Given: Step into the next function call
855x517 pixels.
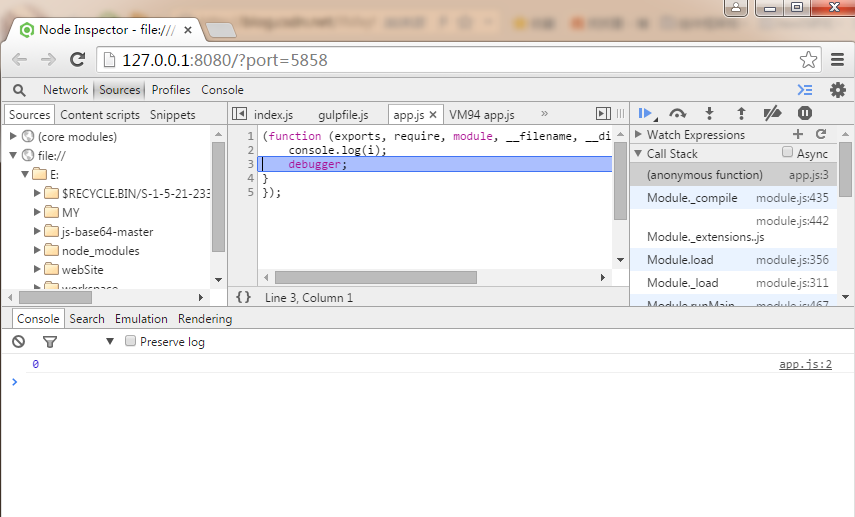Looking at the screenshot, I should [709, 114].
